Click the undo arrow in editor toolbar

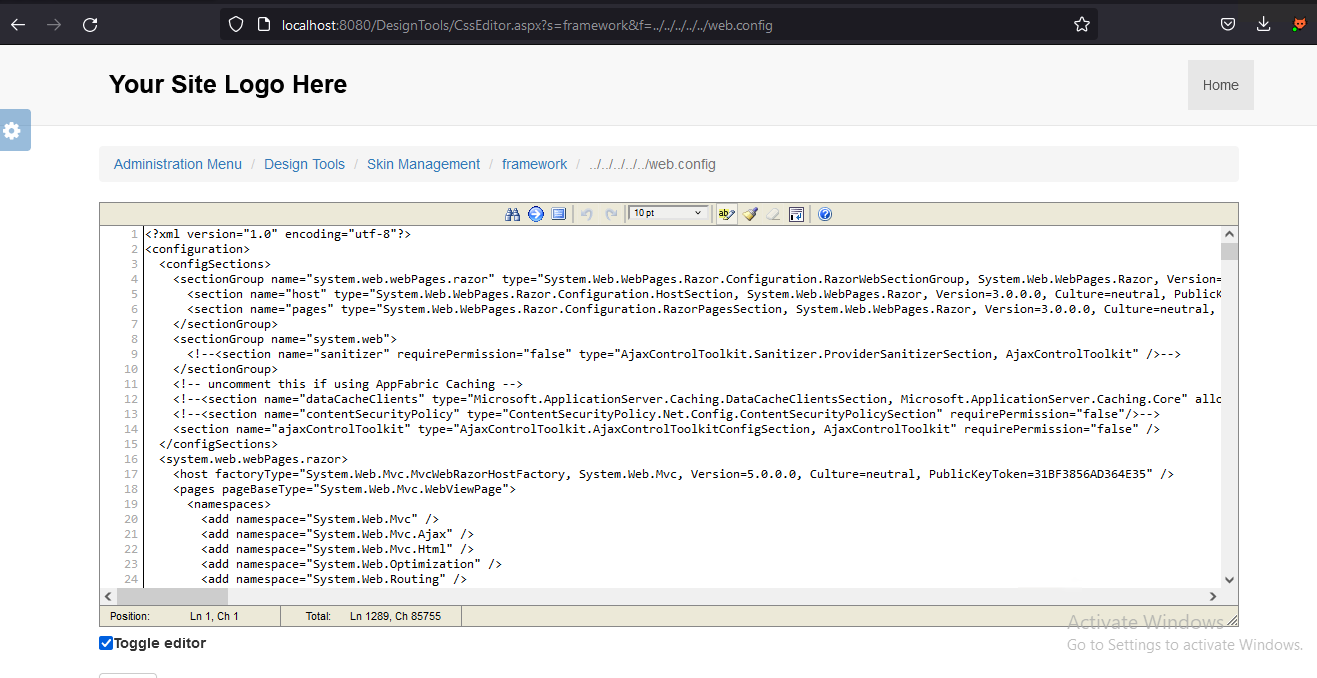point(587,214)
